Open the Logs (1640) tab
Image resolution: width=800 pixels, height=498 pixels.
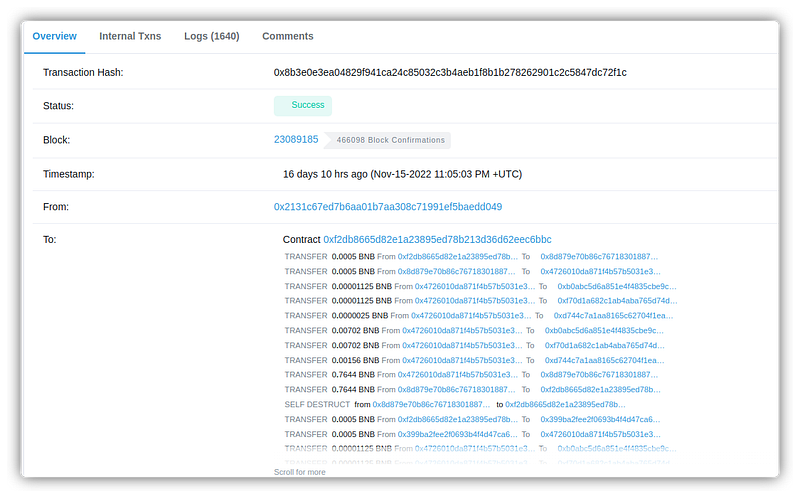tap(213, 36)
